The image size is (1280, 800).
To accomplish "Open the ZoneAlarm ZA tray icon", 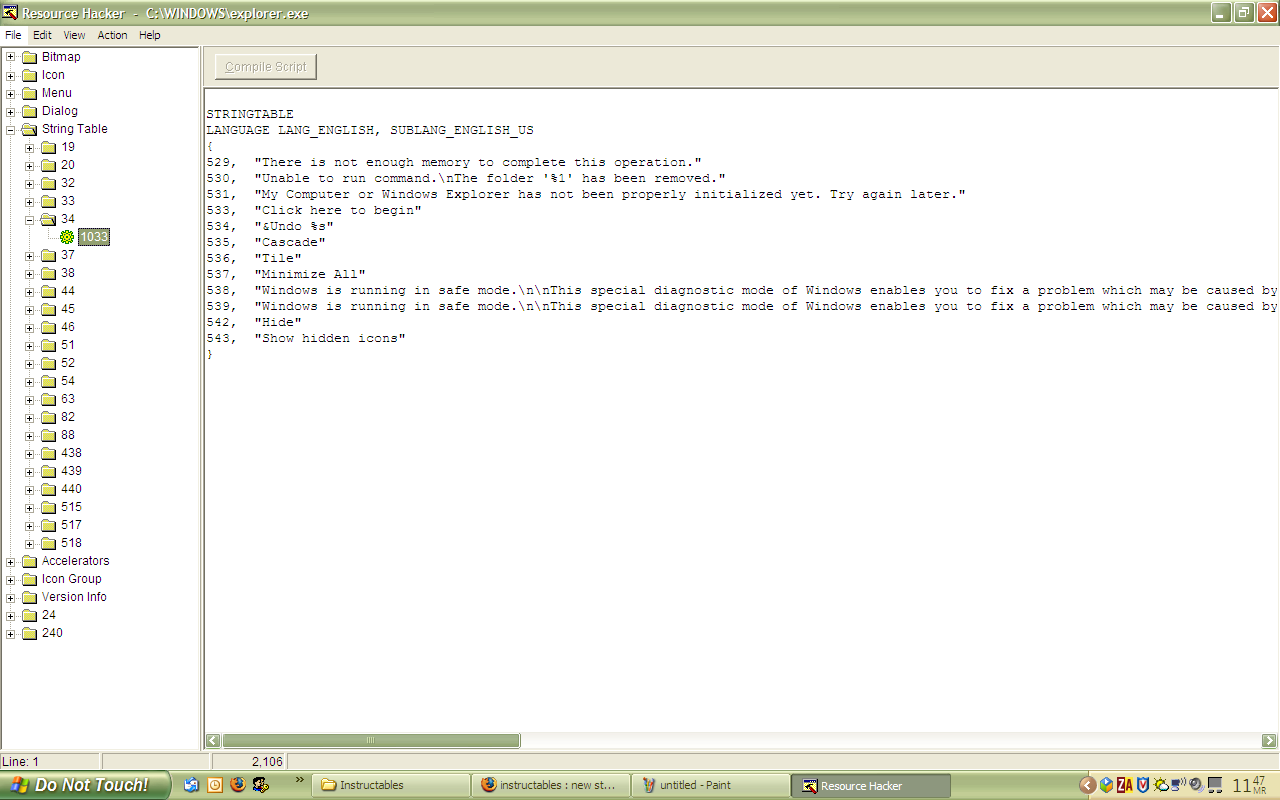I will click(1125, 785).
